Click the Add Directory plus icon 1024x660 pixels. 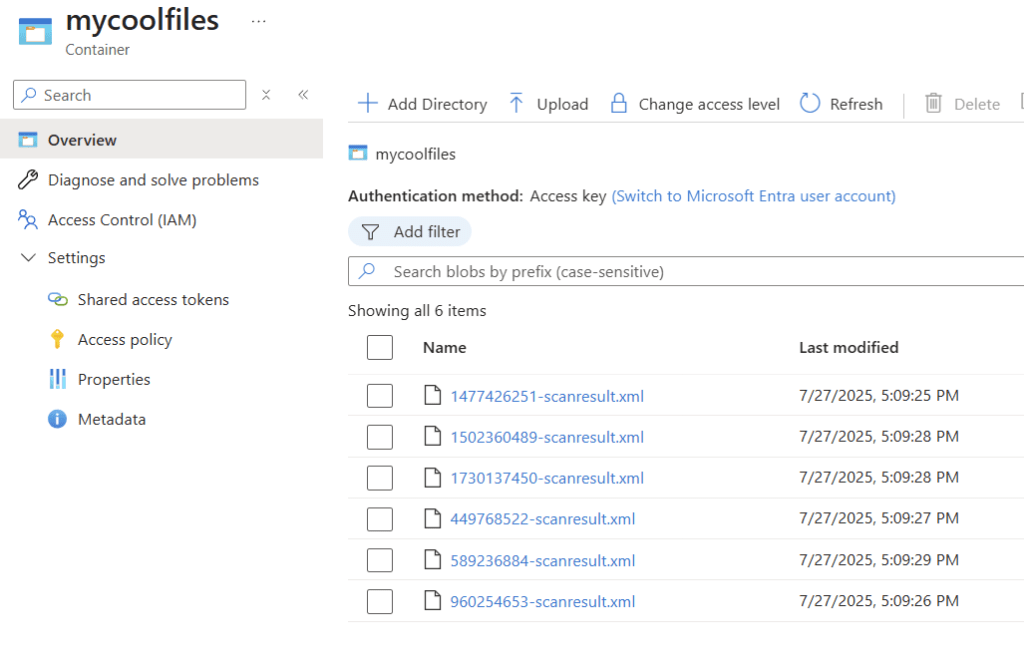click(x=368, y=104)
